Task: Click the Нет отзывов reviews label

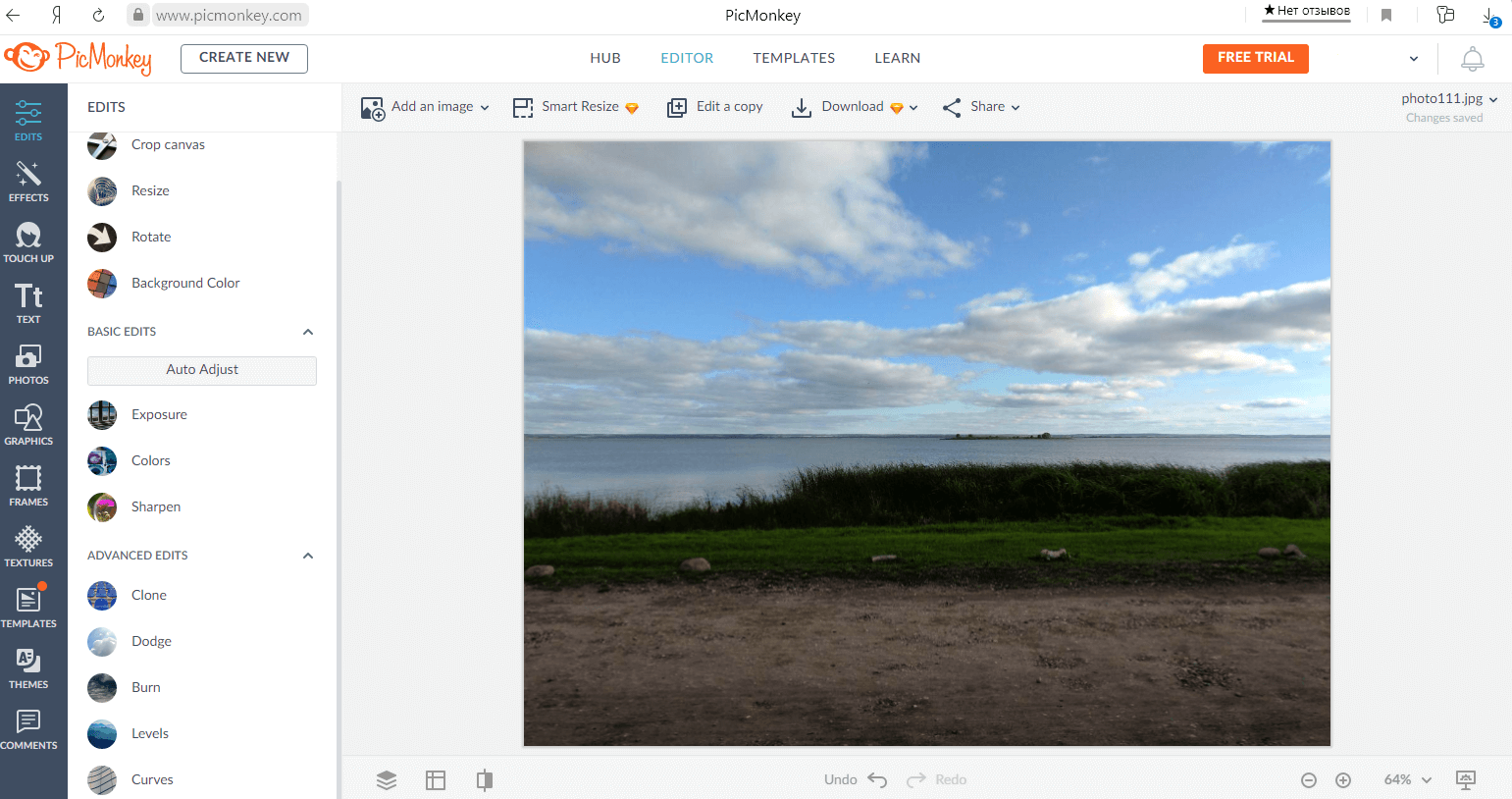Action: [x=1307, y=11]
